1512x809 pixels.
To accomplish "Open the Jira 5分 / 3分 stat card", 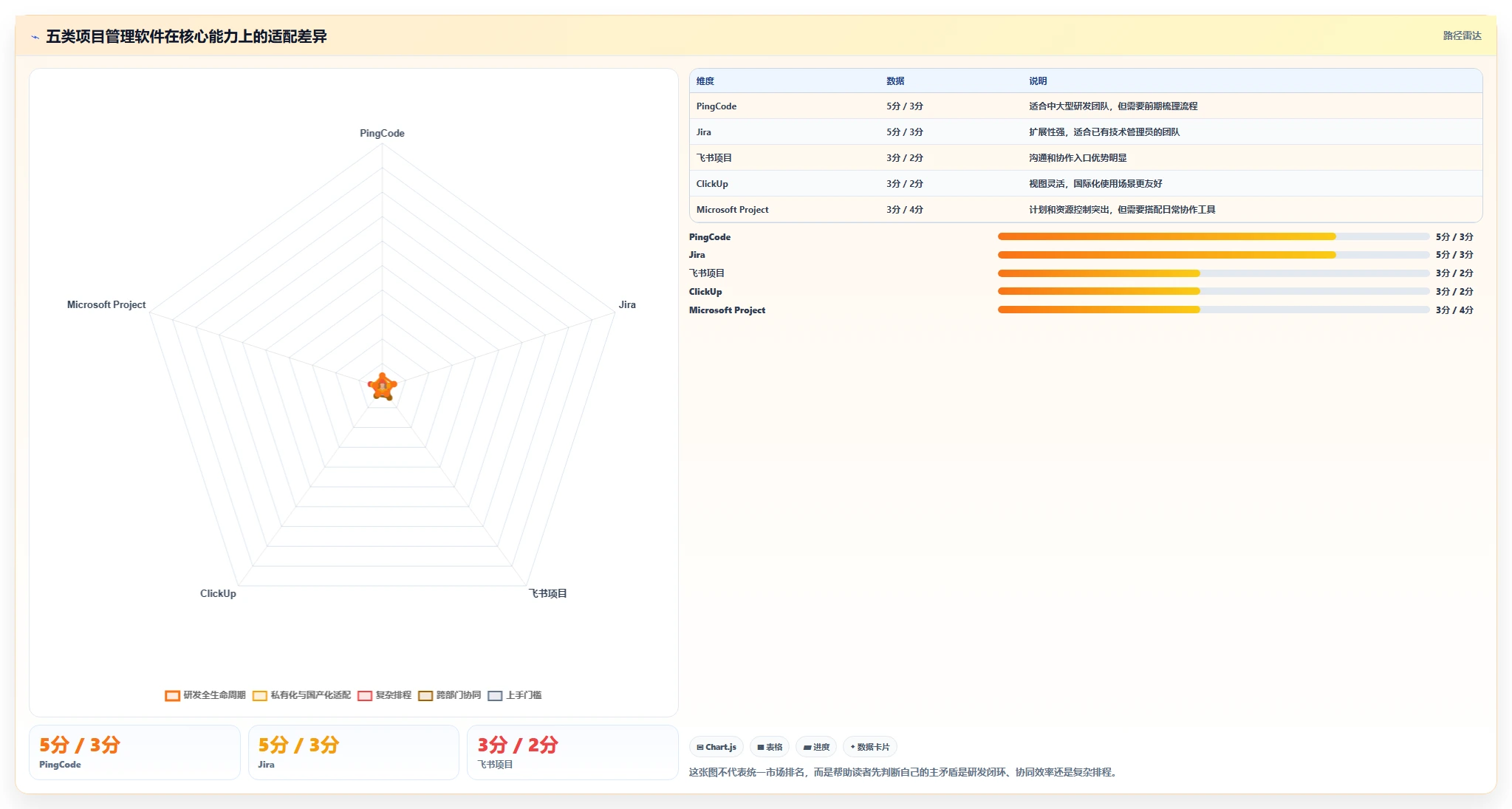I will click(353, 752).
